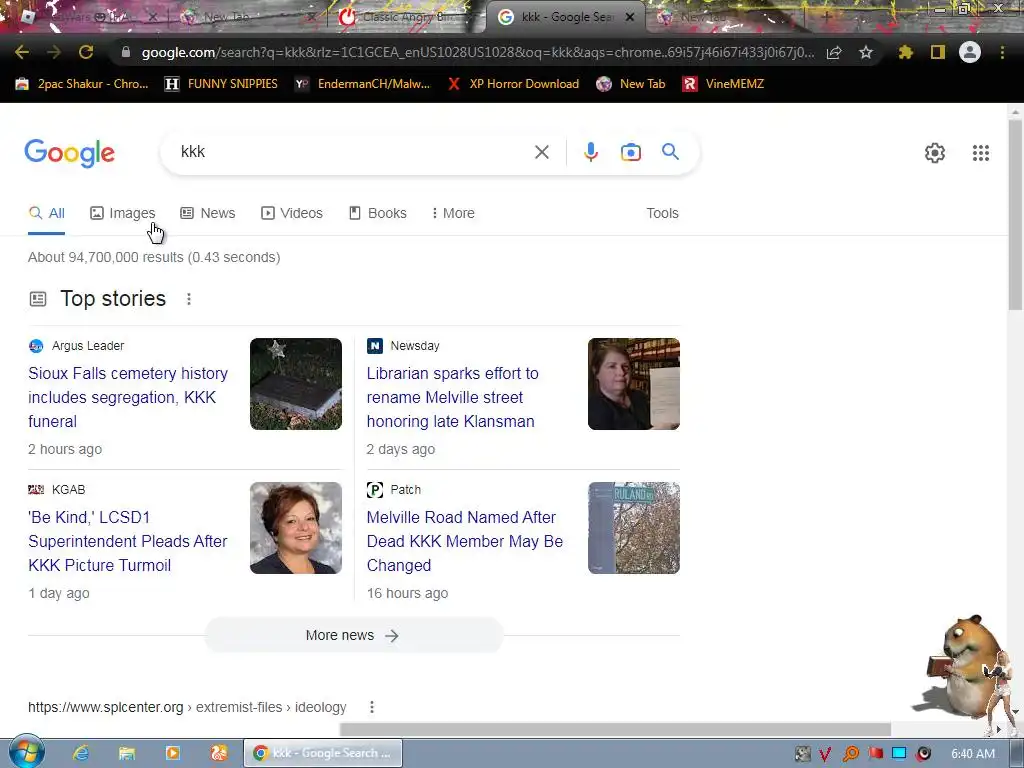Image resolution: width=1024 pixels, height=768 pixels.
Task: Click the Newsday source label
Action: (x=415, y=345)
